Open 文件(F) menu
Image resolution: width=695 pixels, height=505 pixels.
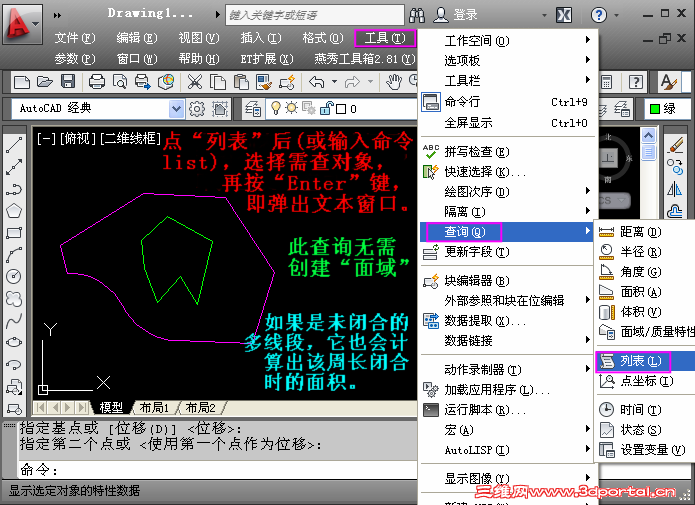(75, 38)
